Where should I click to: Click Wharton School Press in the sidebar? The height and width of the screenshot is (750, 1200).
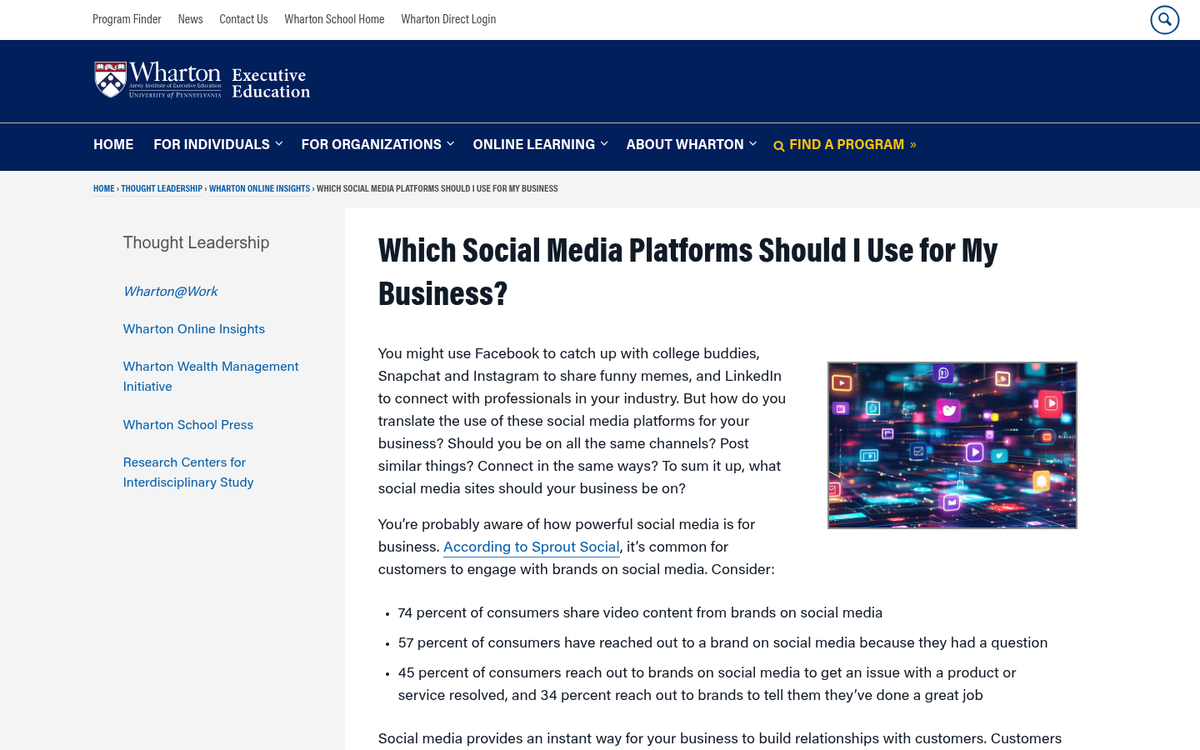[x=188, y=425]
